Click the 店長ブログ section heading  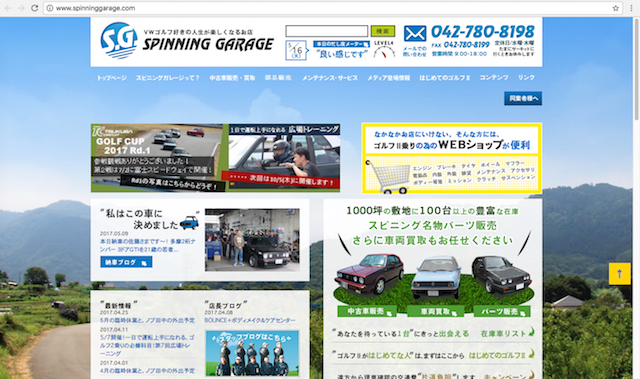(x=225, y=305)
